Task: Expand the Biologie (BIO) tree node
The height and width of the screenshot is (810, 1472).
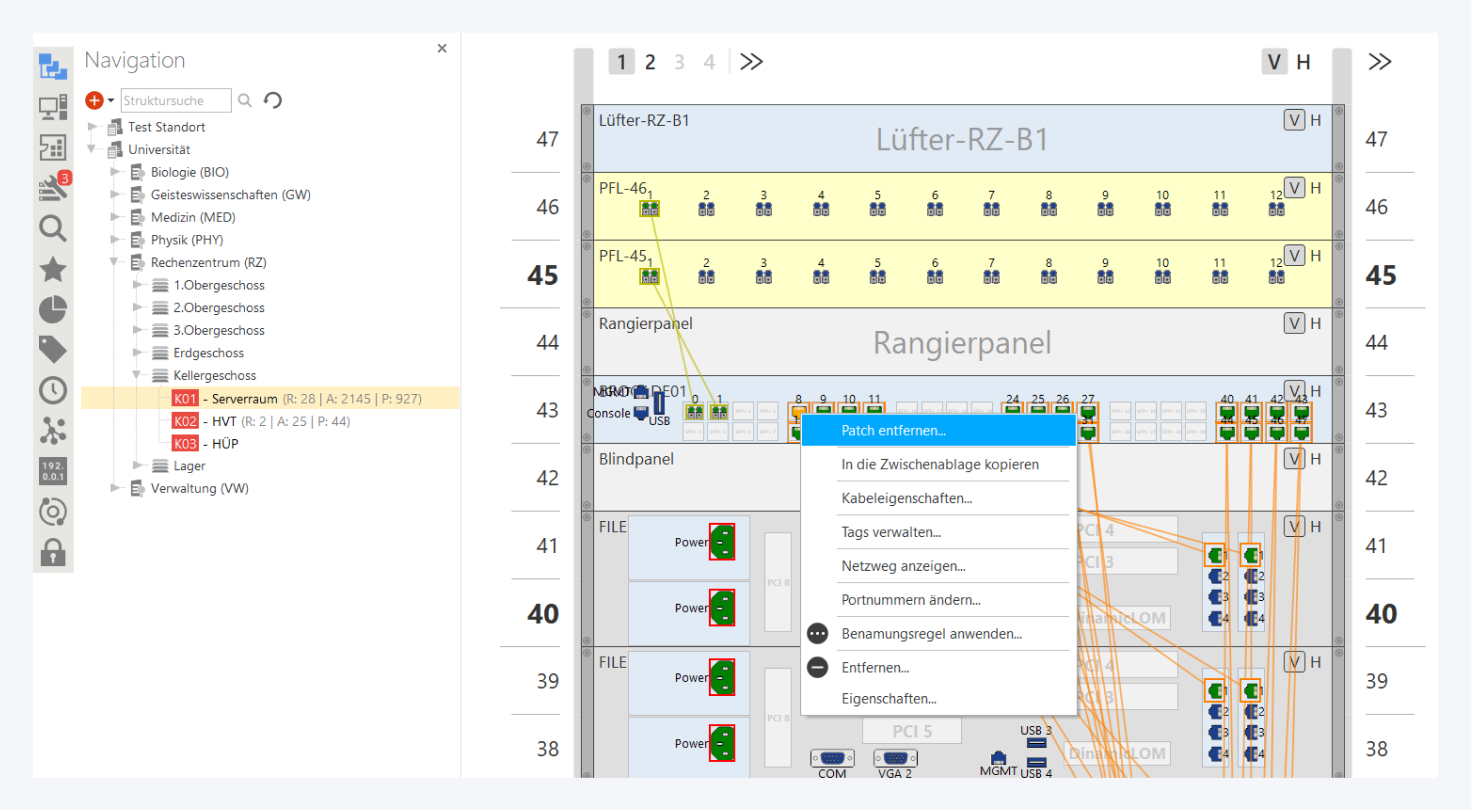Action: [x=116, y=172]
